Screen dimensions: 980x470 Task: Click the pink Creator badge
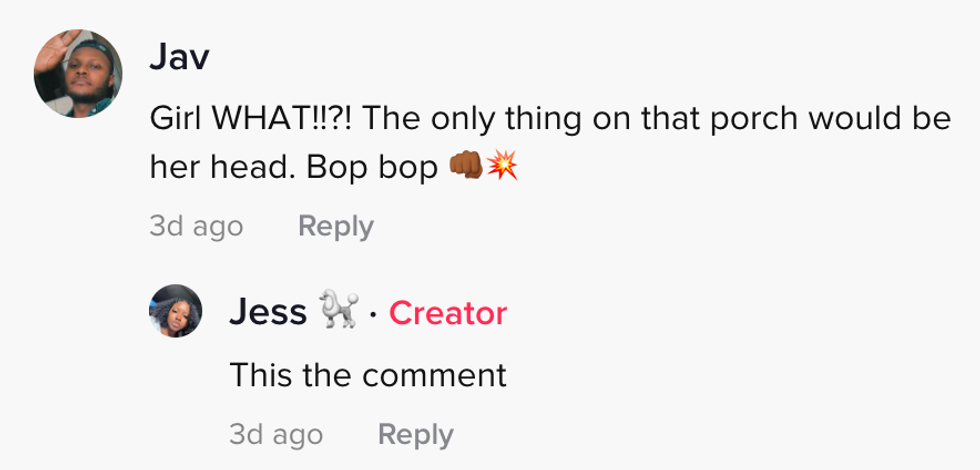[447, 314]
